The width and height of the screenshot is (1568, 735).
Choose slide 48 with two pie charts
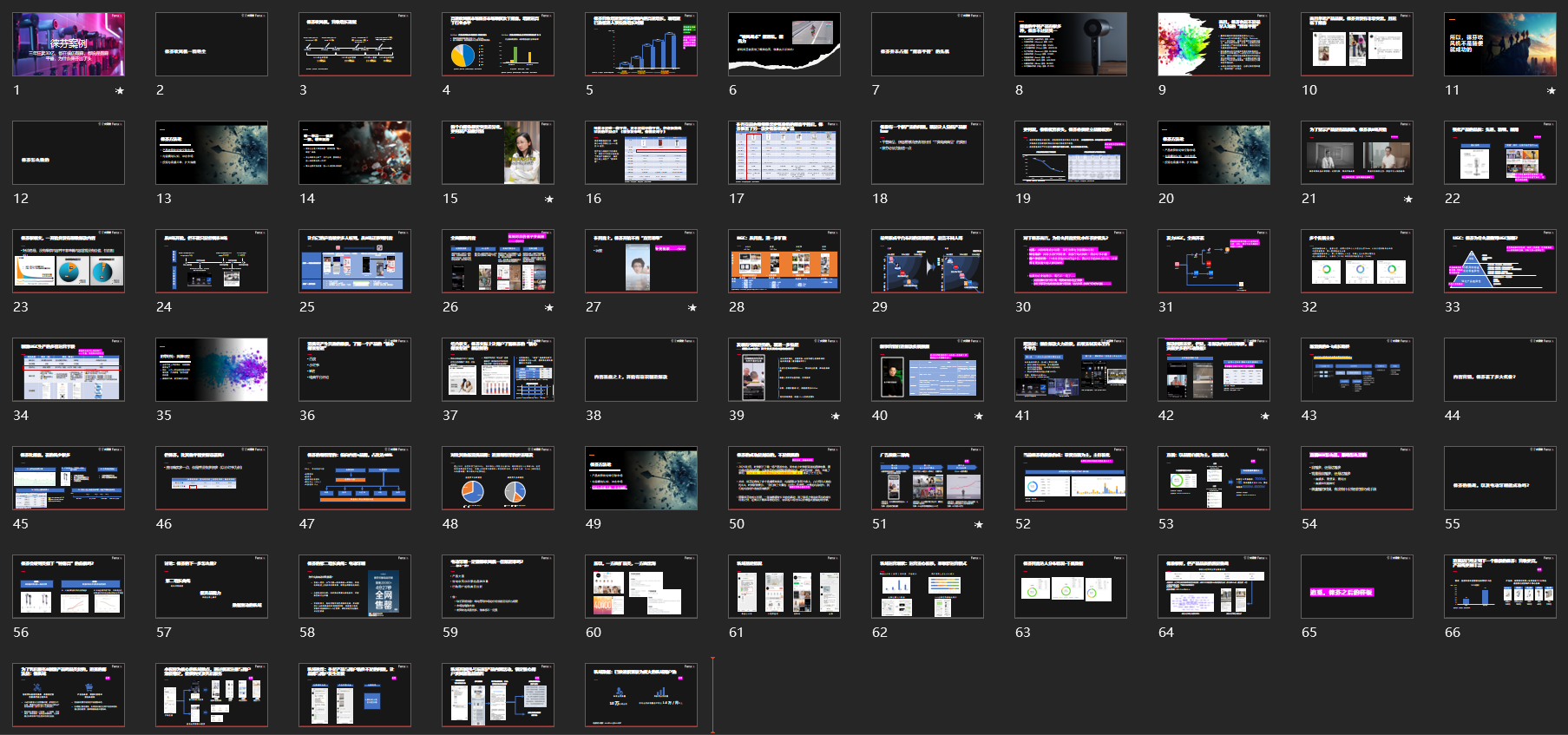pos(498,478)
